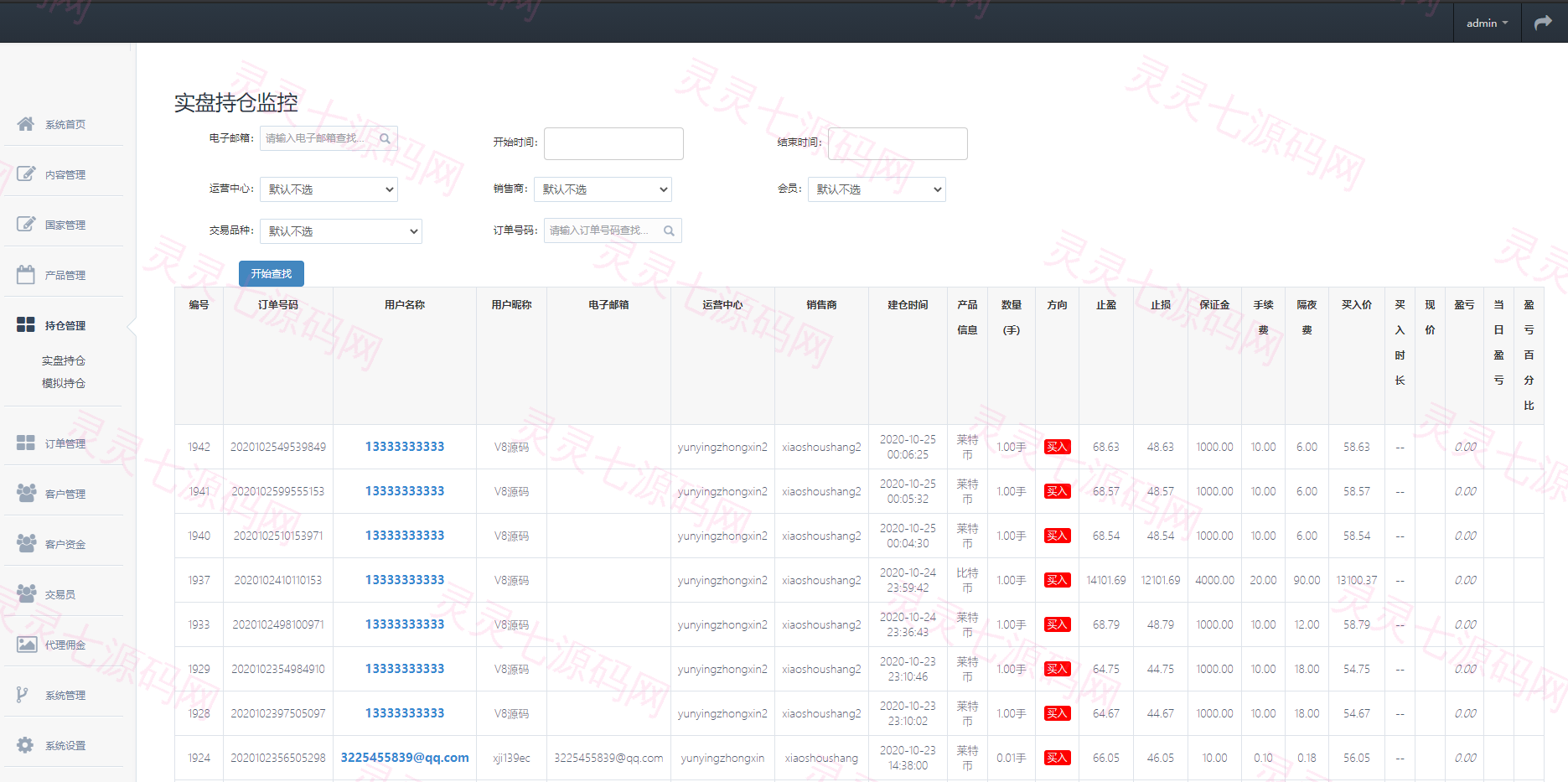Click the 系统首页 home icon

[26, 124]
